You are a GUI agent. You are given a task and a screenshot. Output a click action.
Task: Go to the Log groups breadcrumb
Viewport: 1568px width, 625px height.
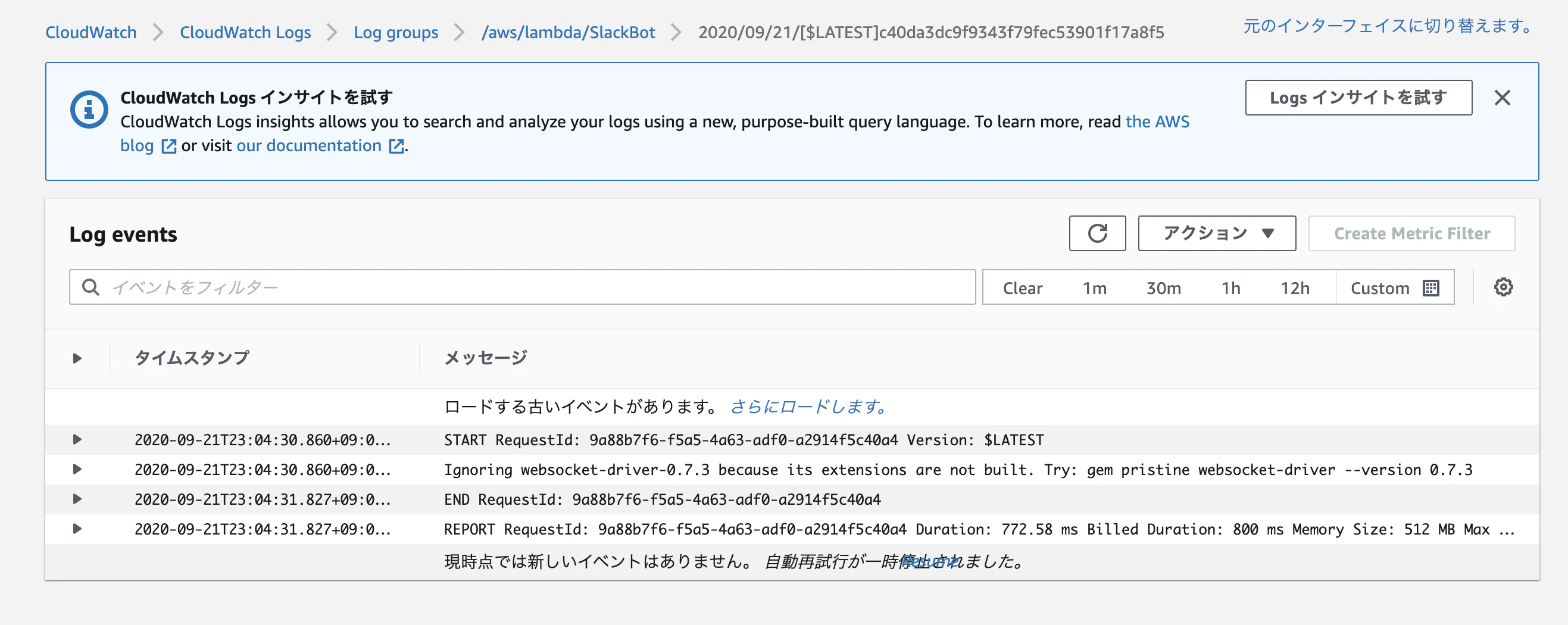(396, 32)
